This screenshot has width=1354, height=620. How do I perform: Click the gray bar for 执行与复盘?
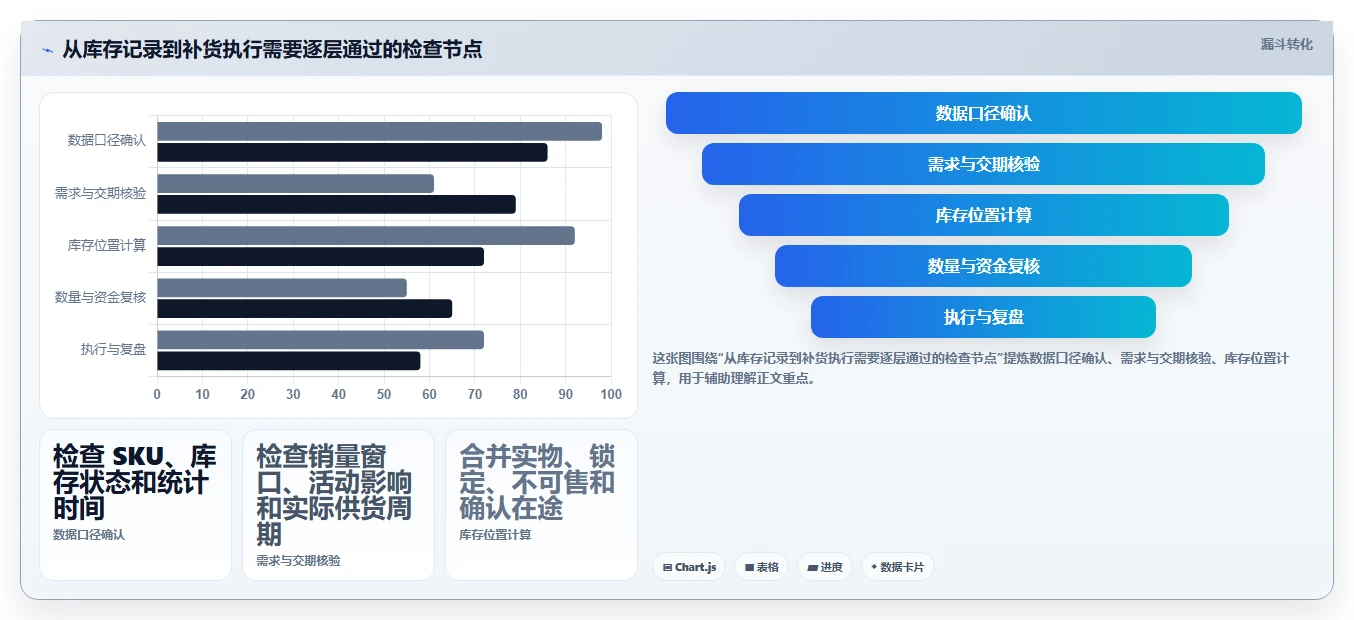[320, 340]
